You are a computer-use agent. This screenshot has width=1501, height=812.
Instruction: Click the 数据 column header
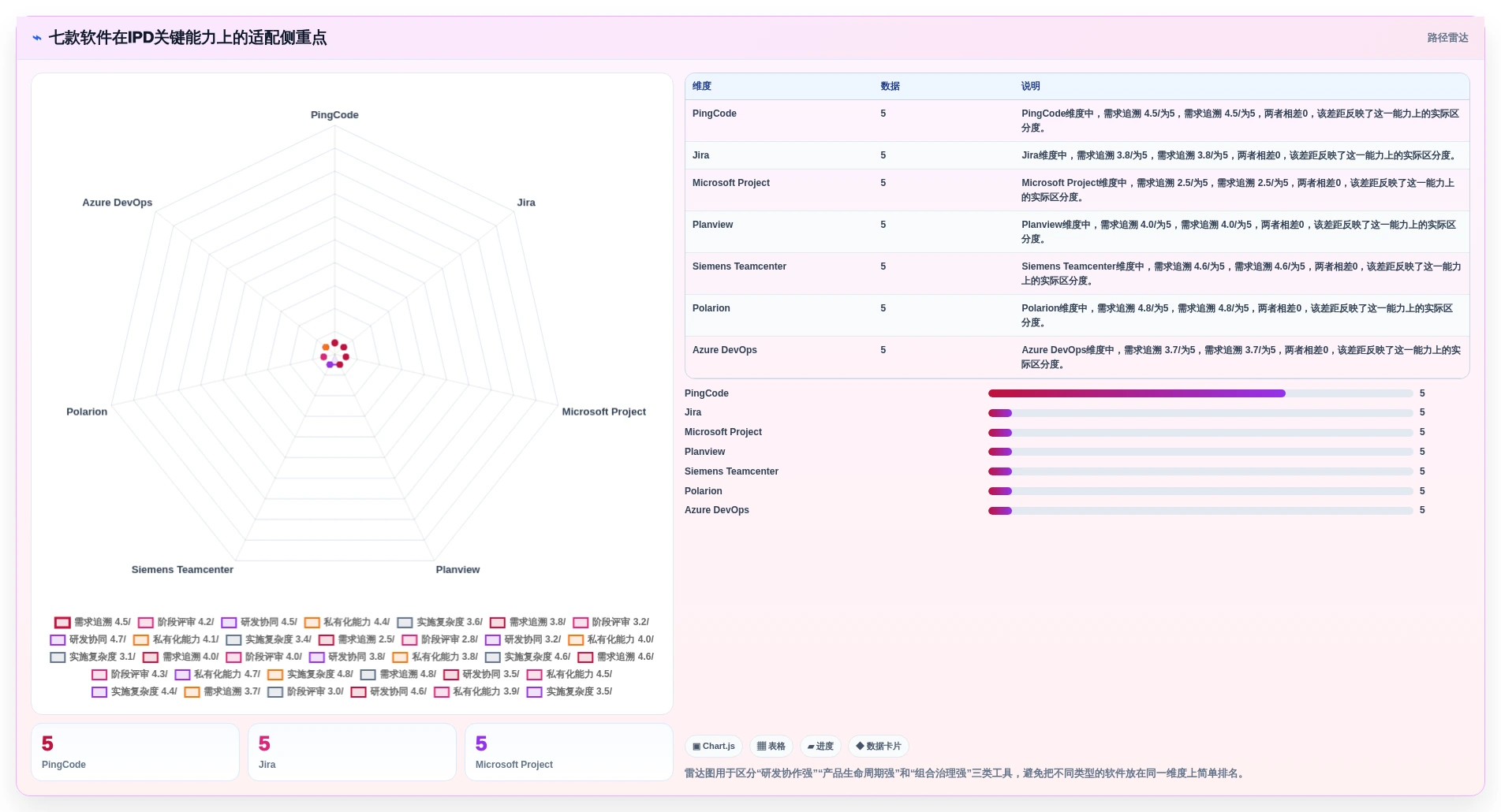[890, 86]
